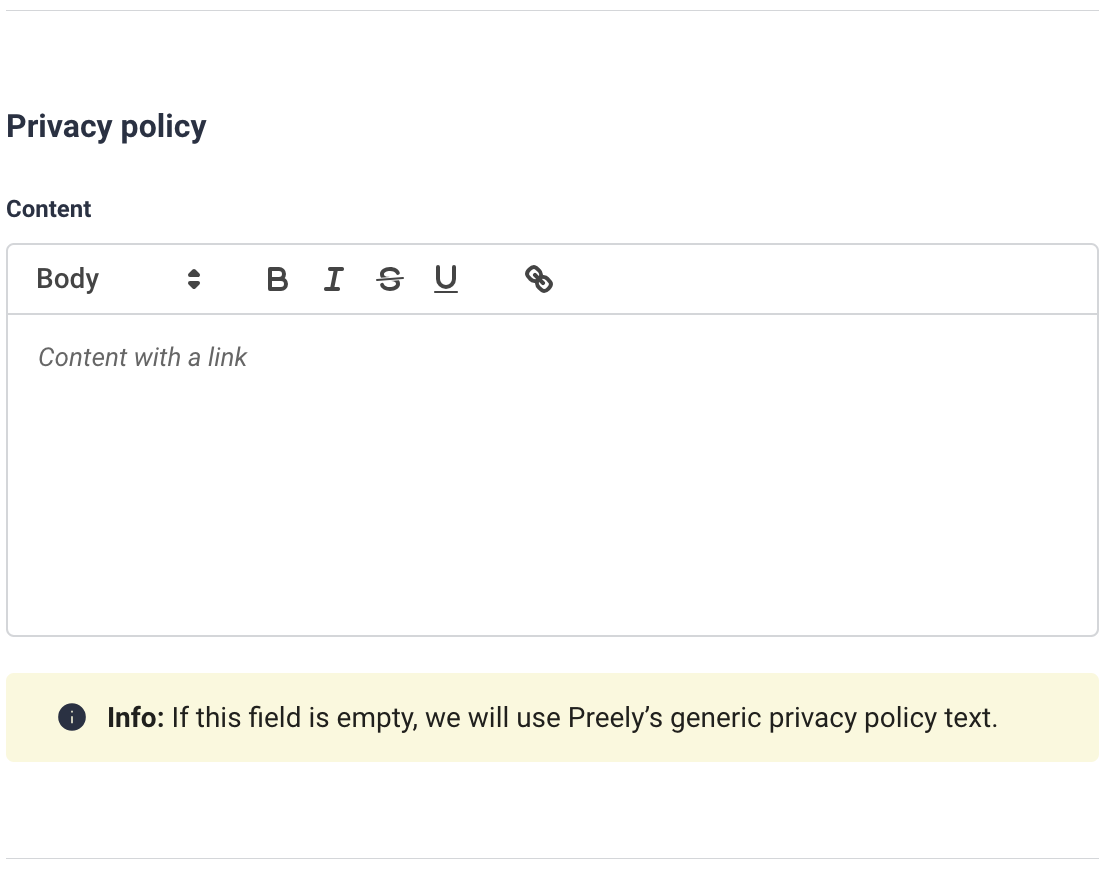Click the yellow info banner message
Screen dimensions: 1108x870
[553, 717]
